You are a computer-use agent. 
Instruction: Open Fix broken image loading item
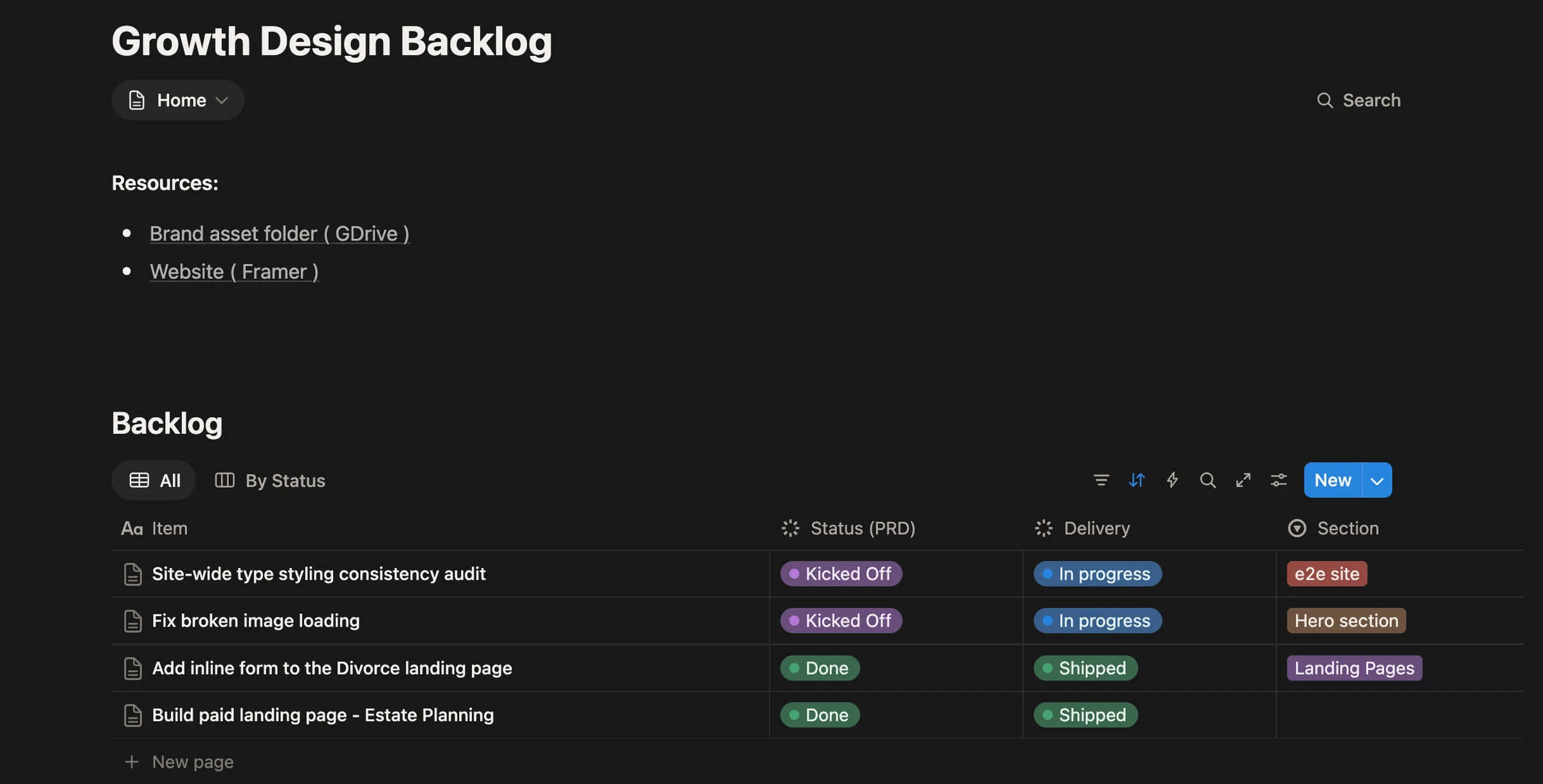pyautogui.click(x=256, y=621)
